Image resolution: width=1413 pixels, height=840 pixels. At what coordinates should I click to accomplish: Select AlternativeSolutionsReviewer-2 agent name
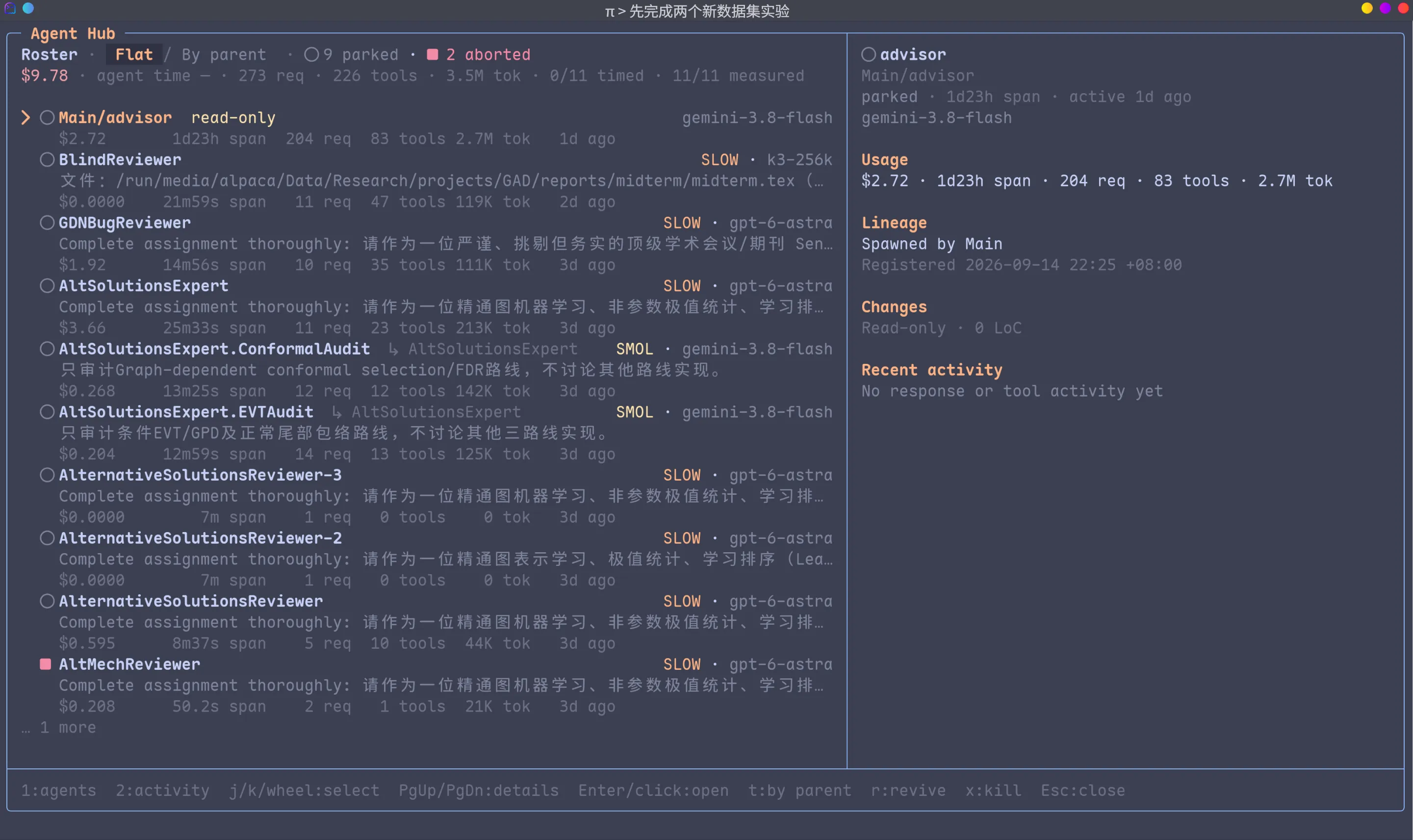coord(201,538)
